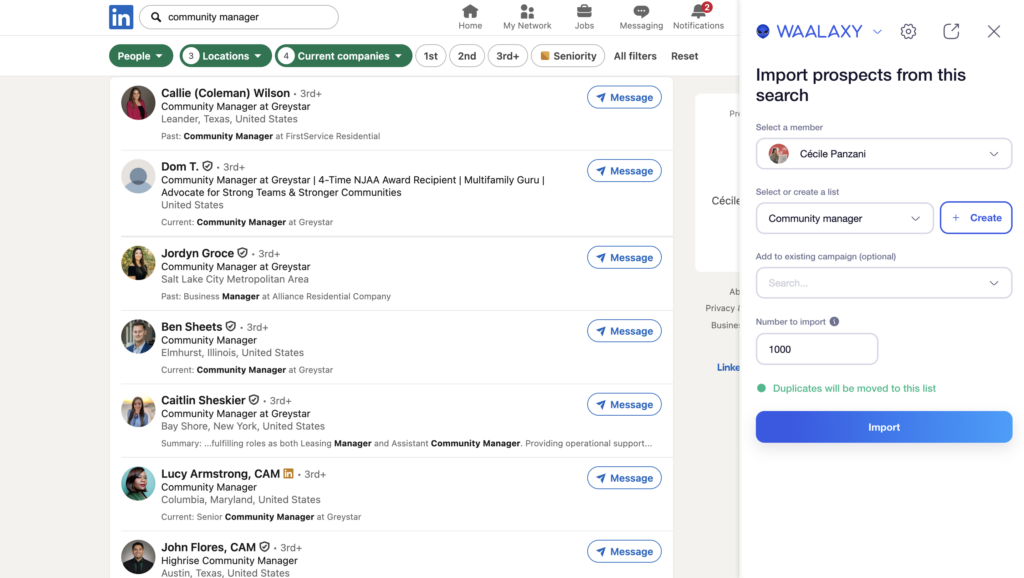1024x578 pixels.
Task: Open John Flores' profile photo
Action: [138, 557]
